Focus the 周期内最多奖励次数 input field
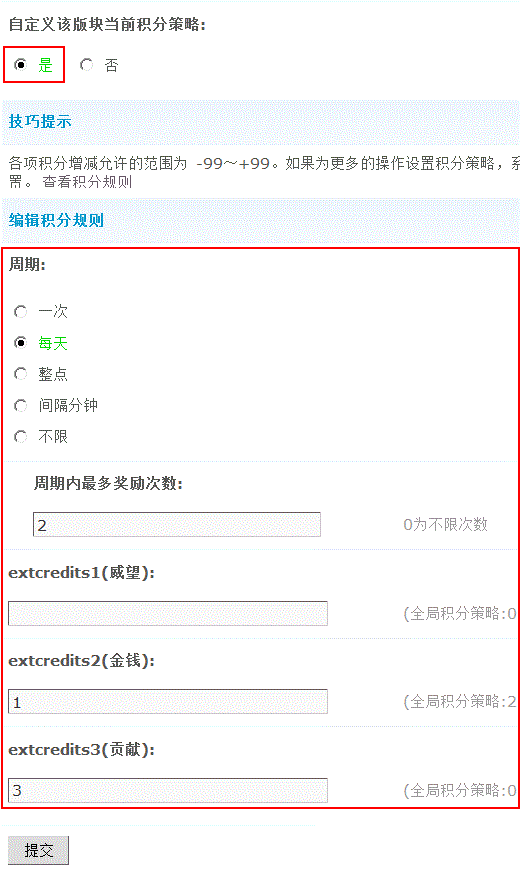The width and height of the screenshot is (520, 871). 177,524
